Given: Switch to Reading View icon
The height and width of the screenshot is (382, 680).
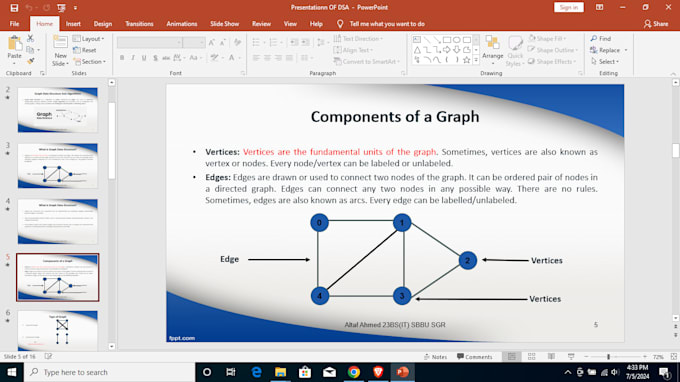Looking at the screenshot, I should 551,356.
